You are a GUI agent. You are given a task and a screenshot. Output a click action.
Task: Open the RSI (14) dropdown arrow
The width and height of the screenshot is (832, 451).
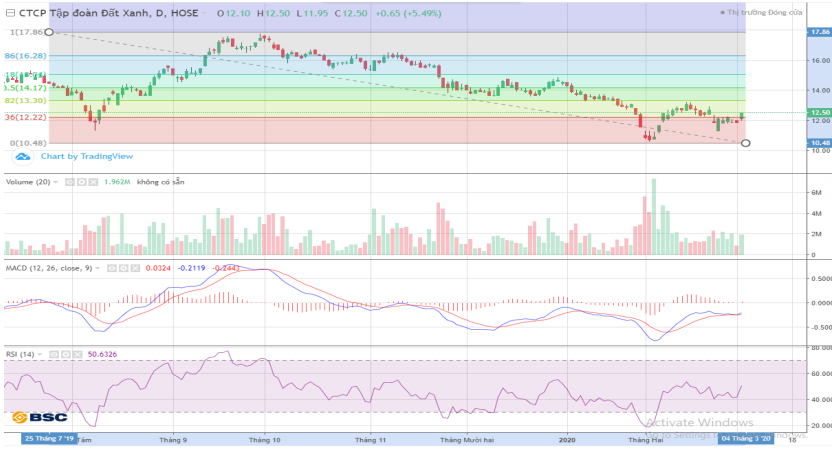click(40, 354)
